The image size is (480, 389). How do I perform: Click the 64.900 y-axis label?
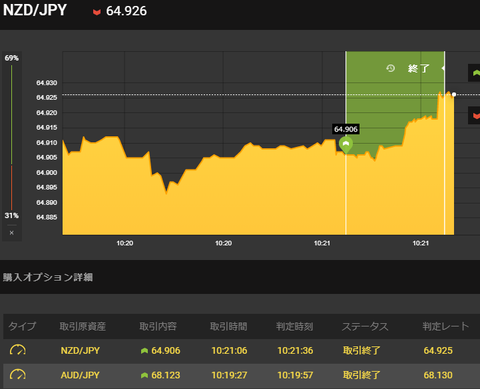click(47, 173)
